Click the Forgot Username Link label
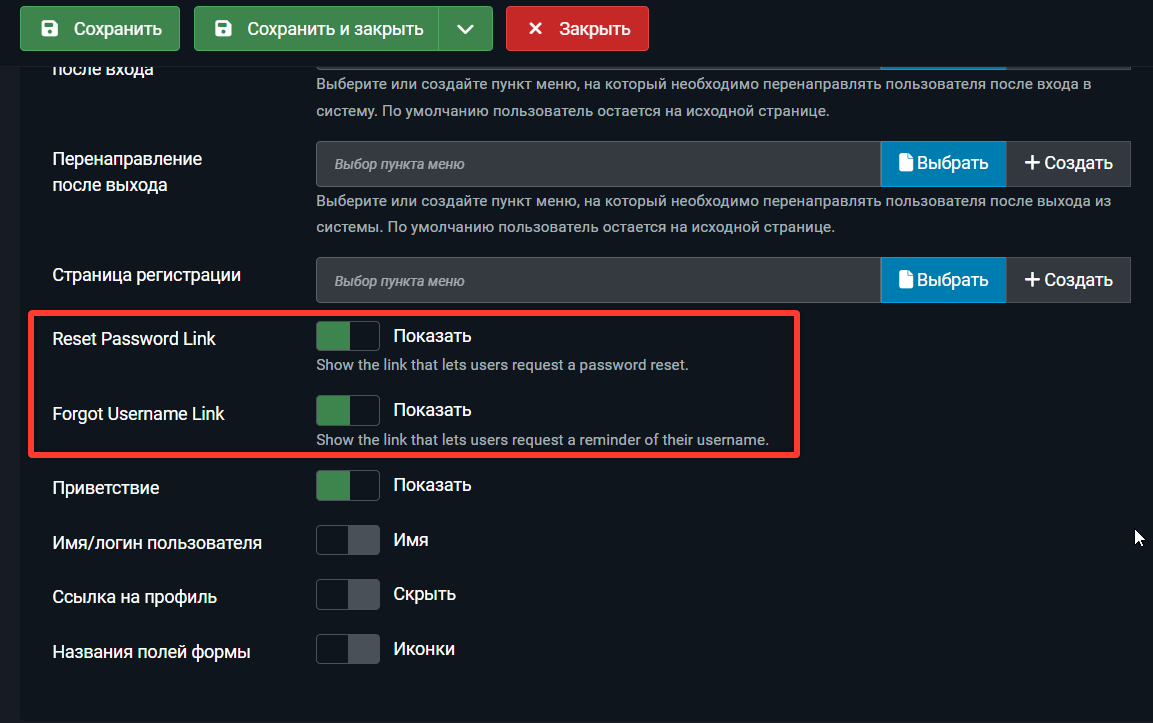This screenshot has width=1153, height=723. (x=138, y=414)
